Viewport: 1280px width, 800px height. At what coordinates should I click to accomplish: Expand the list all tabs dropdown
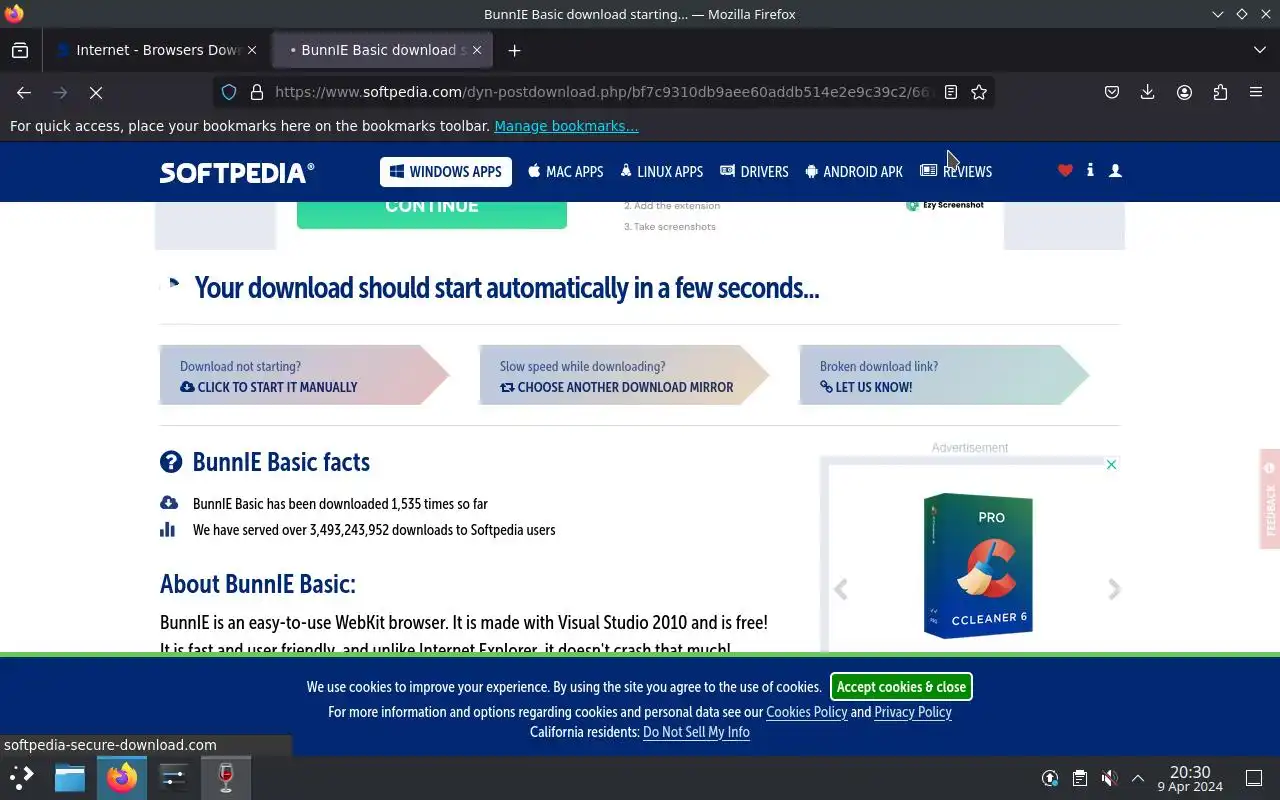click(x=1259, y=50)
